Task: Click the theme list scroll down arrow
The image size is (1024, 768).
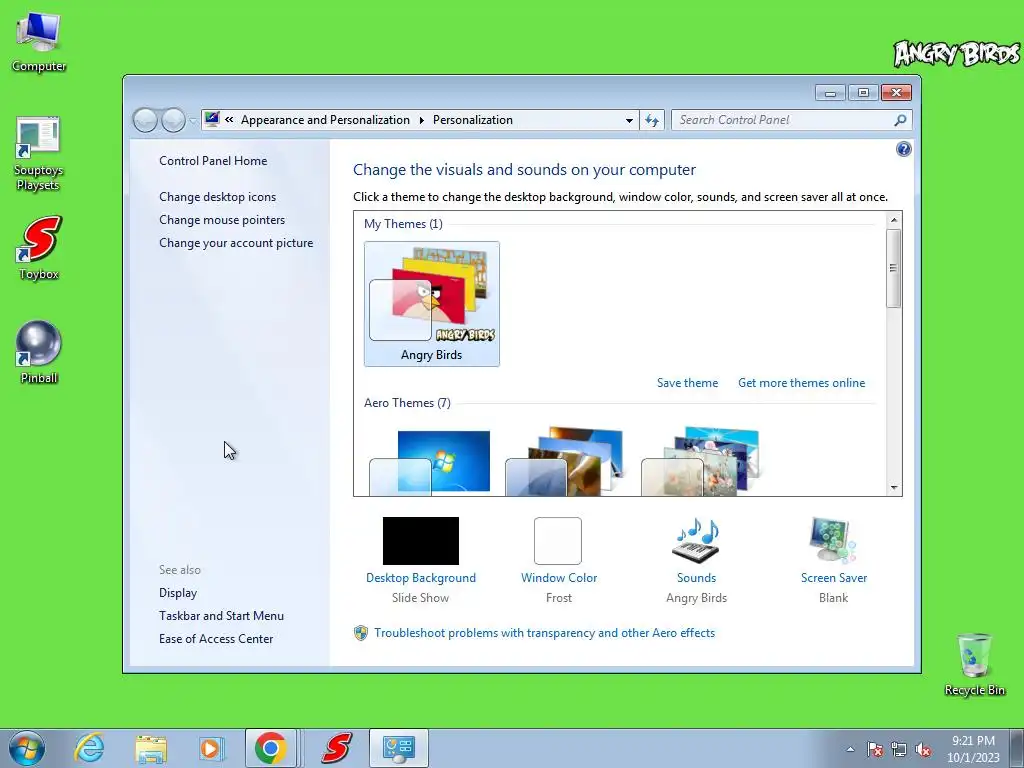Action: pos(894,488)
